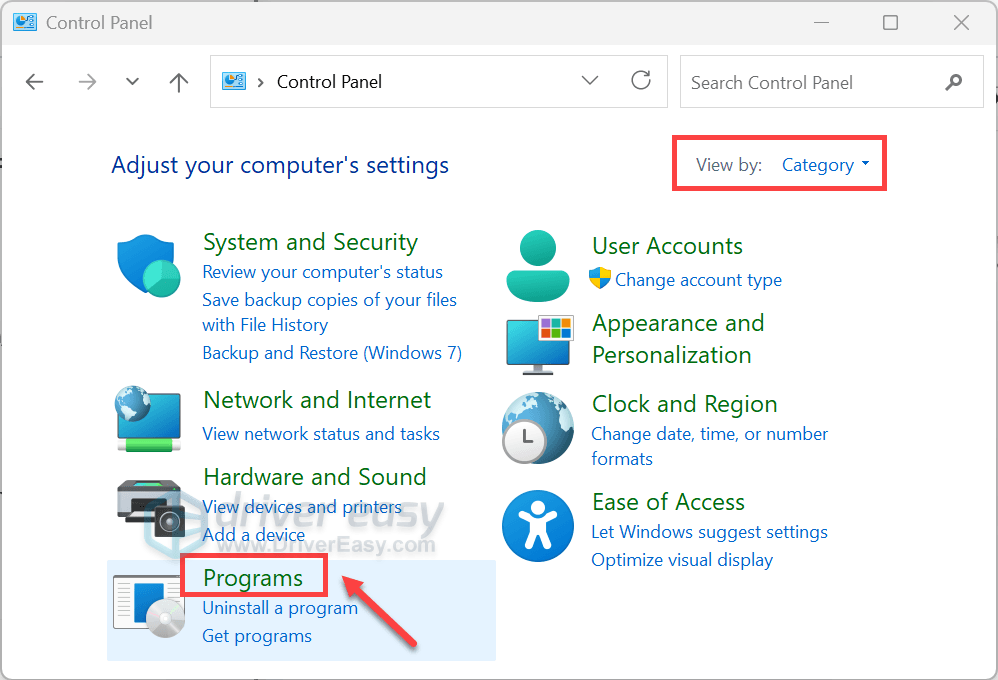Navigate back with the back arrow

click(34, 82)
